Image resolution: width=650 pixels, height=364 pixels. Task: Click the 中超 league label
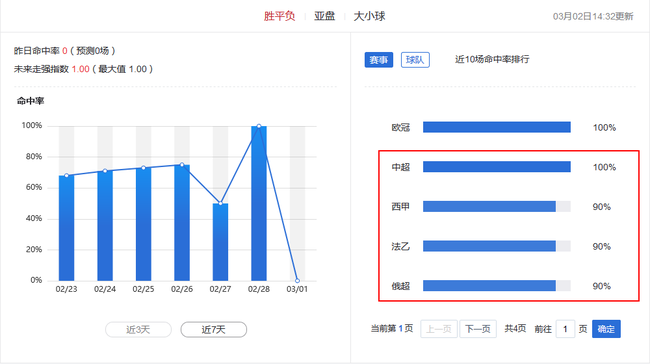click(x=401, y=167)
